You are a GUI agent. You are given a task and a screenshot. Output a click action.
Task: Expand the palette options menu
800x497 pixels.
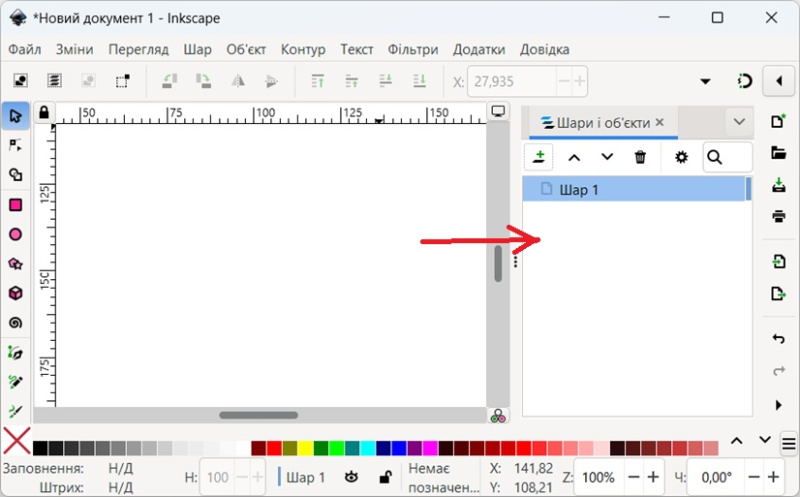pyautogui.click(x=788, y=443)
